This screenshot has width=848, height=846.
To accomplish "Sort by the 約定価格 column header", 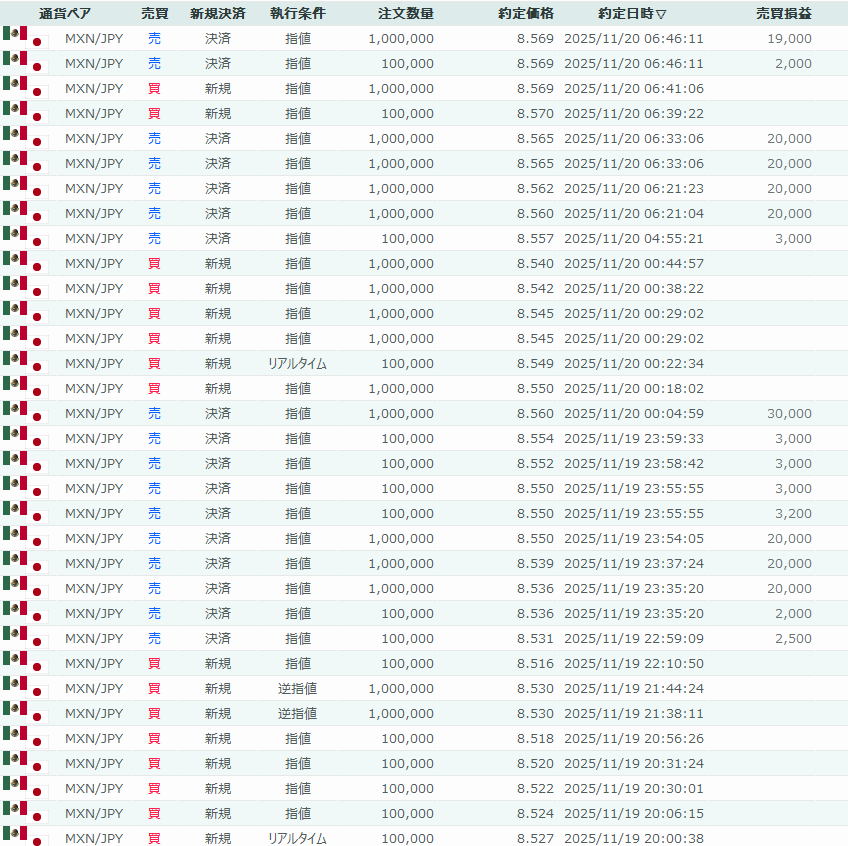I will coord(525,14).
